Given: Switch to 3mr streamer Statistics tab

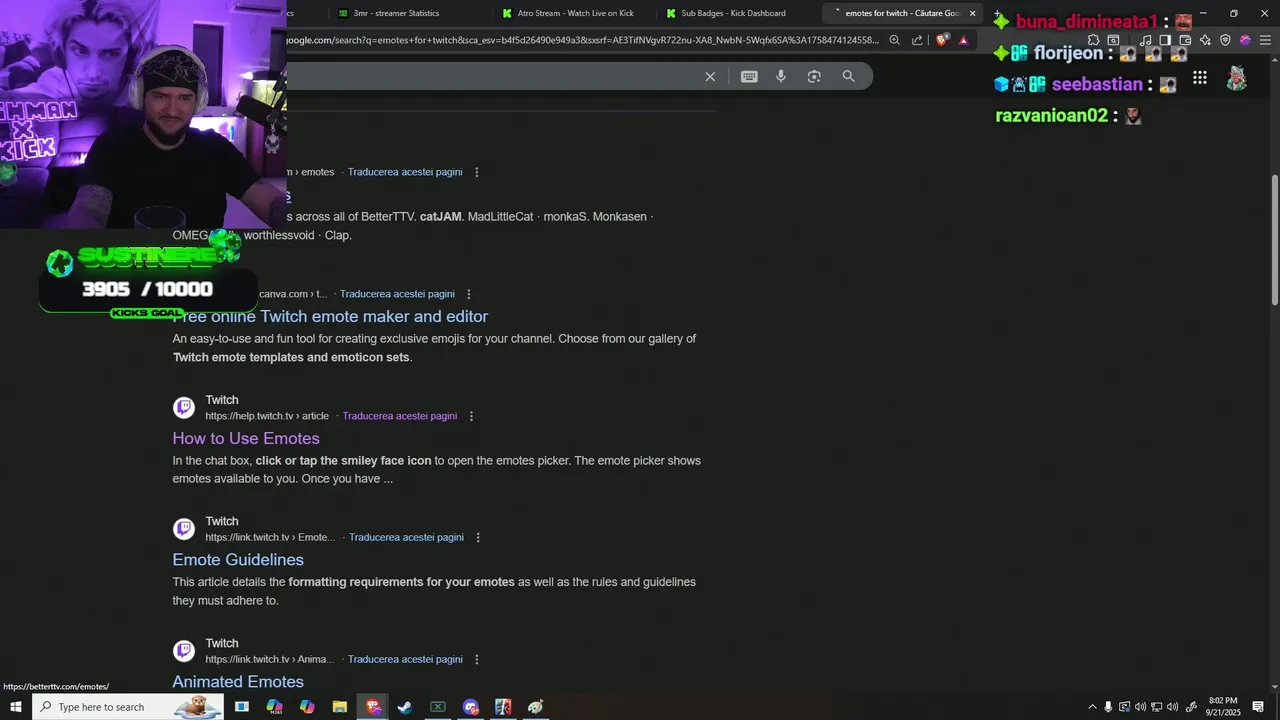Looking at the screenshot, I should pyautogui.click(x=396, y=13).
